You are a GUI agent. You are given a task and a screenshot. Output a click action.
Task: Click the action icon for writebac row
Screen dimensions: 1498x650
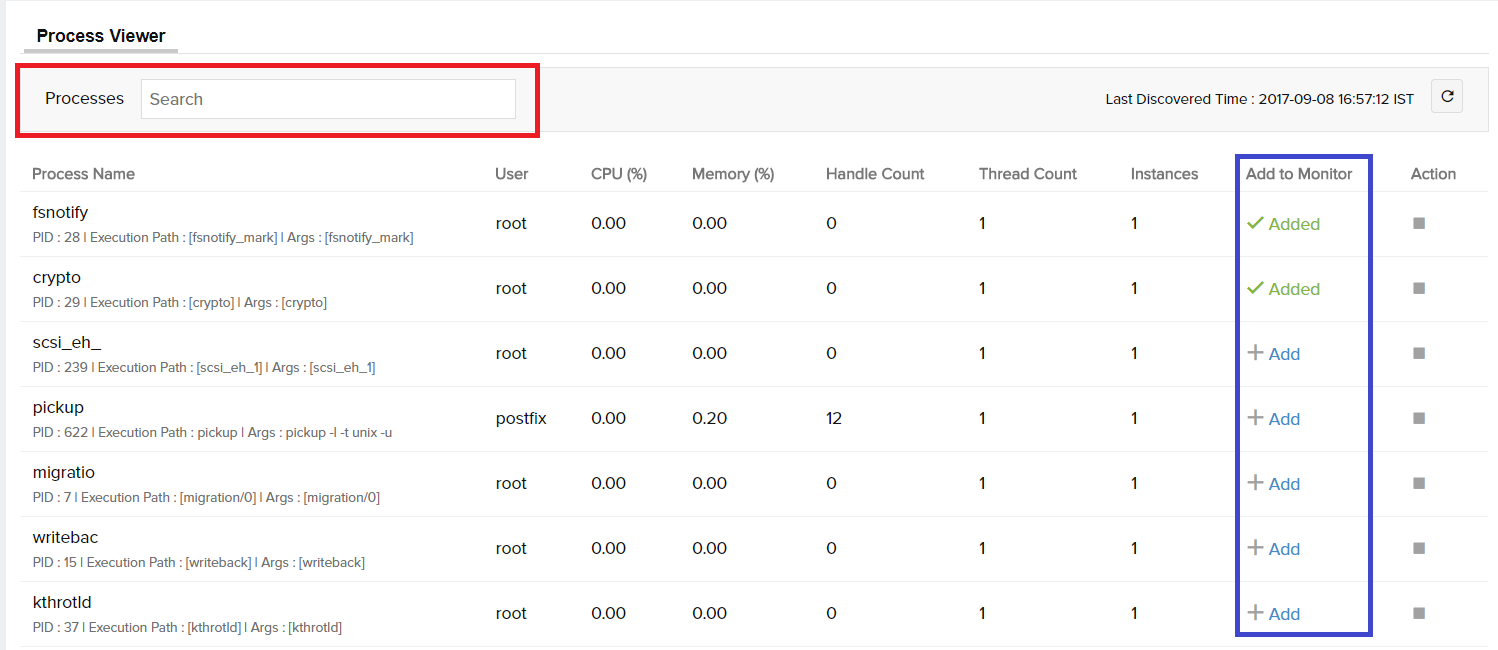[x=1418, y=548]
